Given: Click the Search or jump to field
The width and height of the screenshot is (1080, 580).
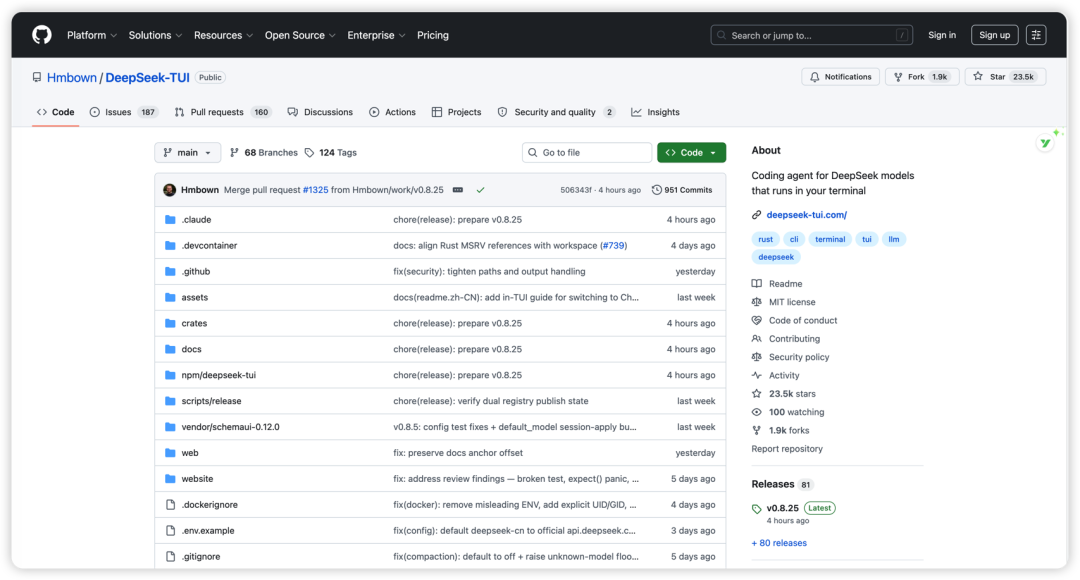Looking at the screenshot, I should (x=811, y=35).
